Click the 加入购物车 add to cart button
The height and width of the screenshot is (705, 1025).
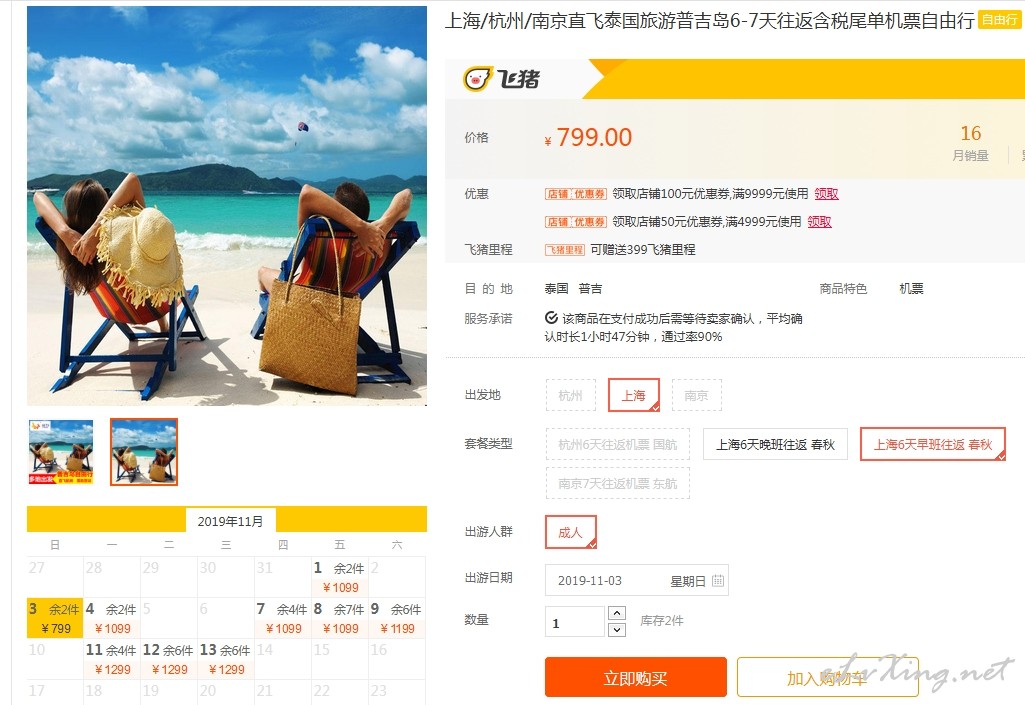[828, 678]
